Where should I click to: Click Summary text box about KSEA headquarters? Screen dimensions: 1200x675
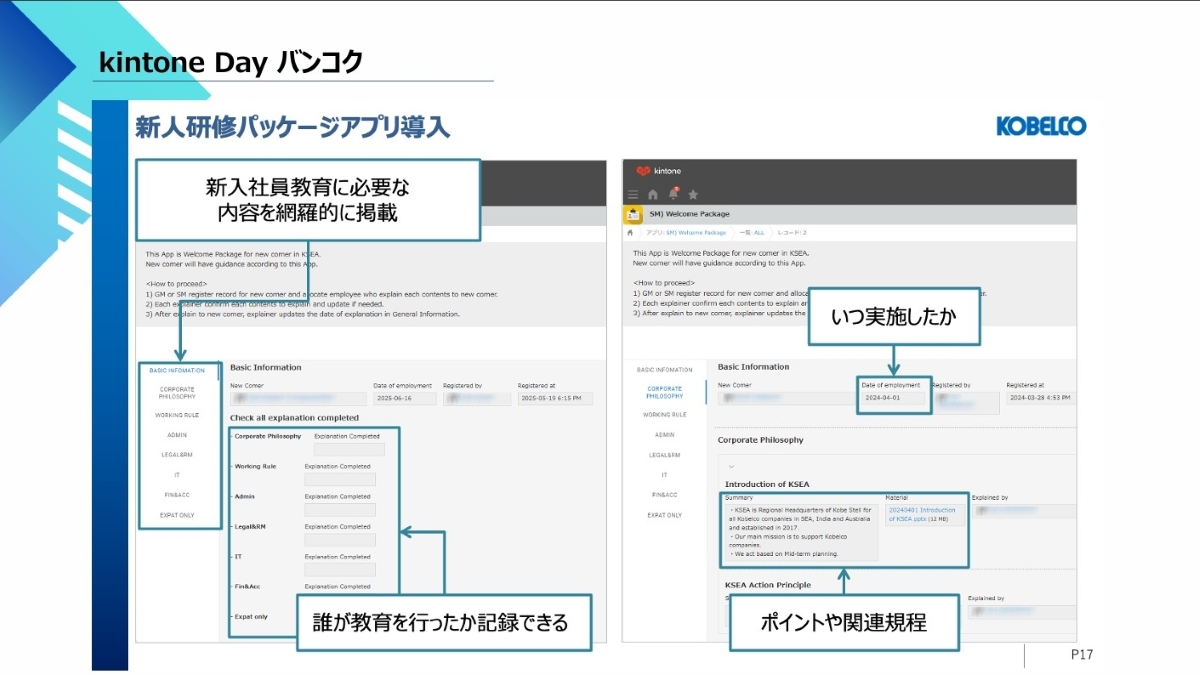(802, 531)
